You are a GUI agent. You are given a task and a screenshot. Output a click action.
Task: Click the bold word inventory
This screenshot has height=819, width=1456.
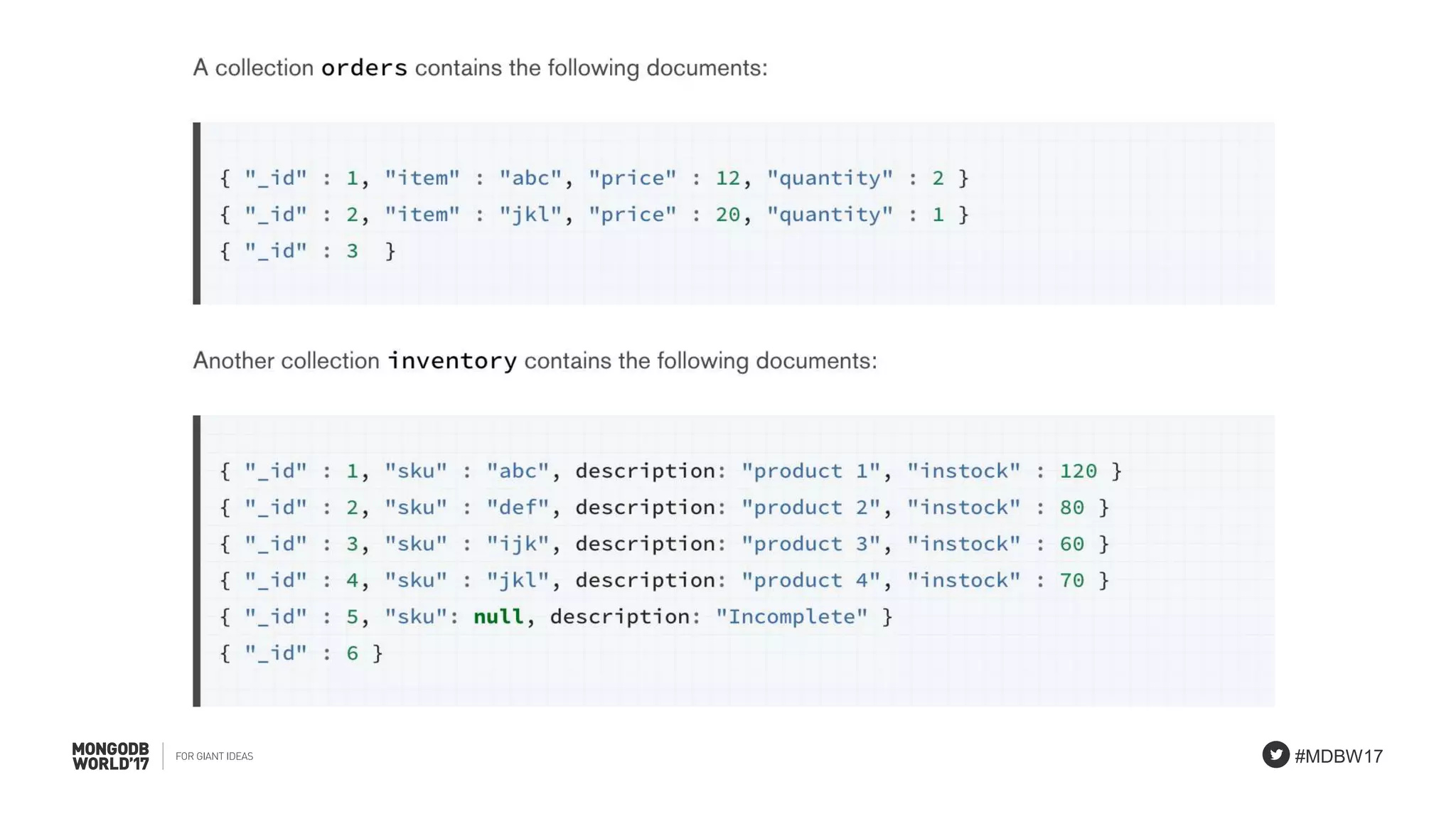pos(452,361)
